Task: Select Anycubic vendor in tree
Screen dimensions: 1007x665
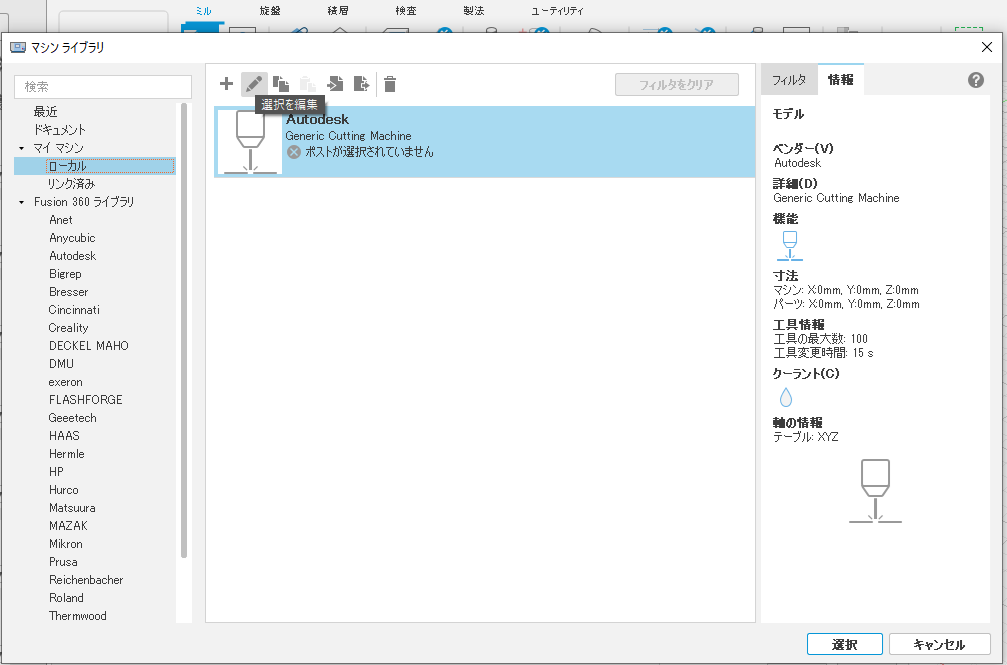Action: click(72, 238)
